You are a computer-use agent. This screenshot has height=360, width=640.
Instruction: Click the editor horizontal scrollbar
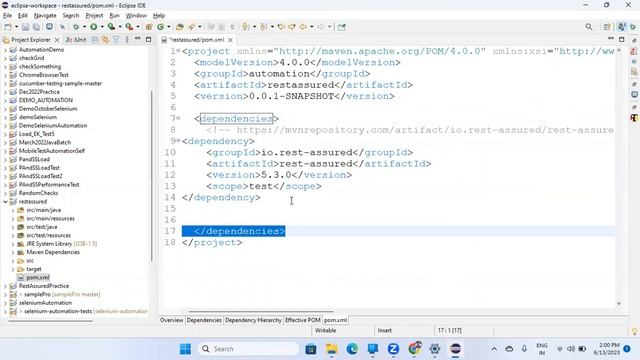tap(261, 311)
